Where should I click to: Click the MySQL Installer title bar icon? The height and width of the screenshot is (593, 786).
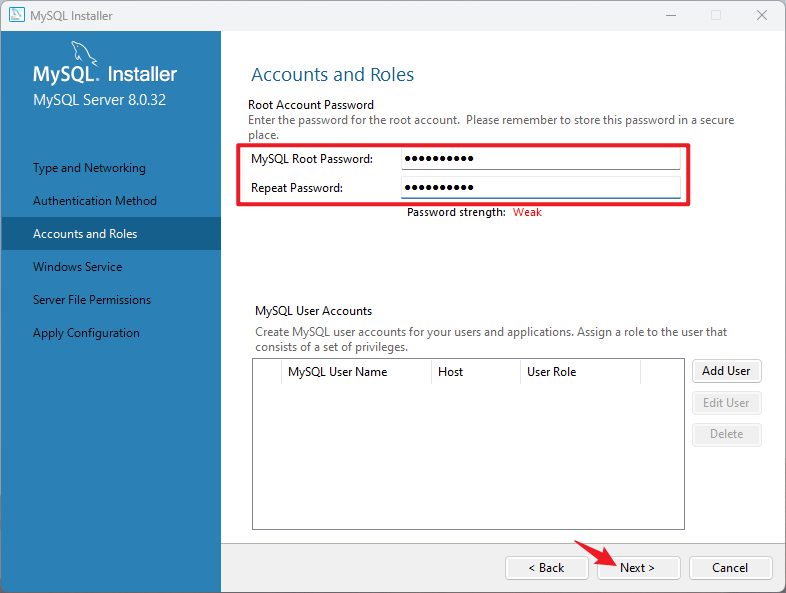click(17, 15)
